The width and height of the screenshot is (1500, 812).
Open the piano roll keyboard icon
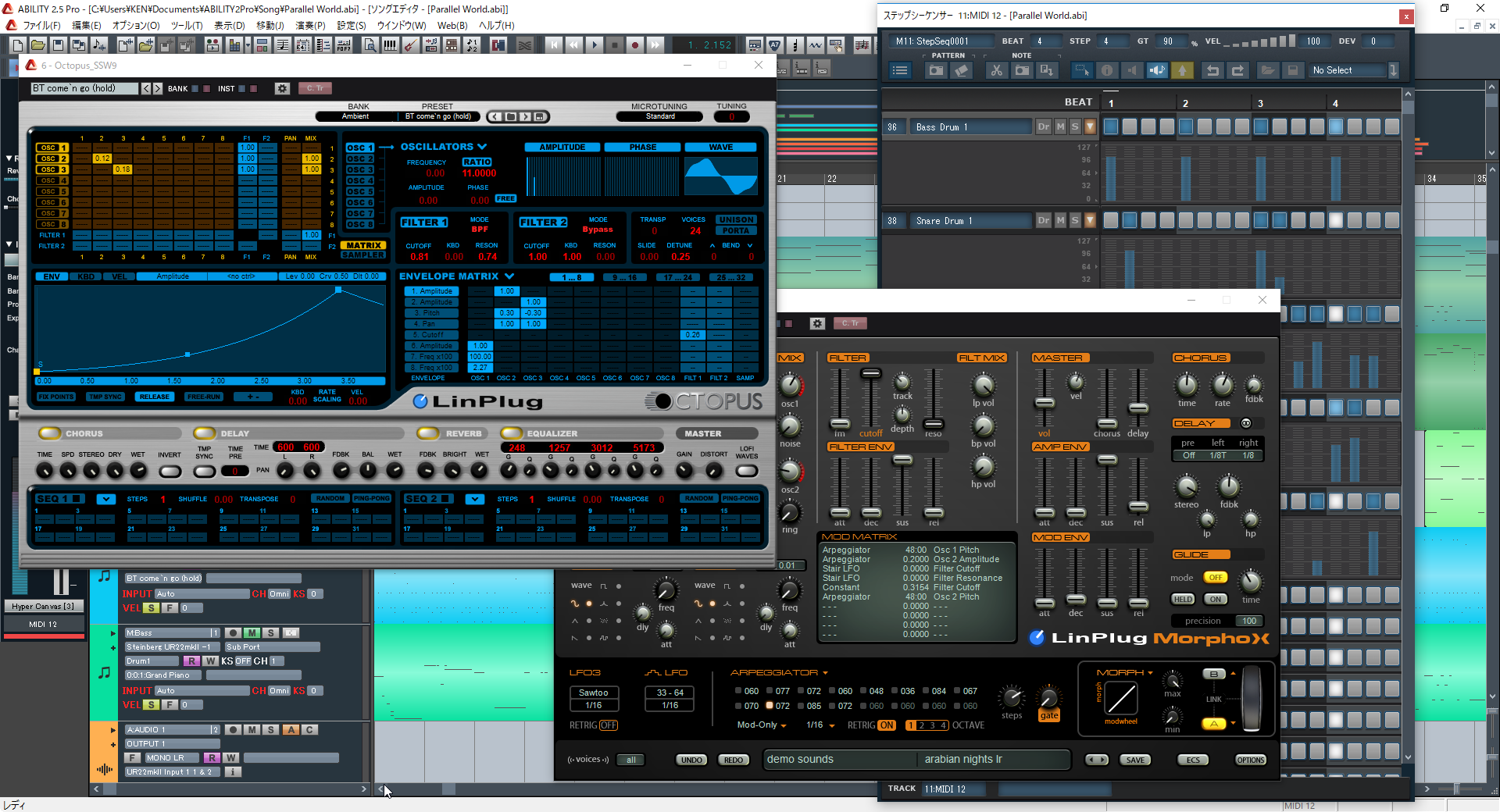click(x=390, y=45)
